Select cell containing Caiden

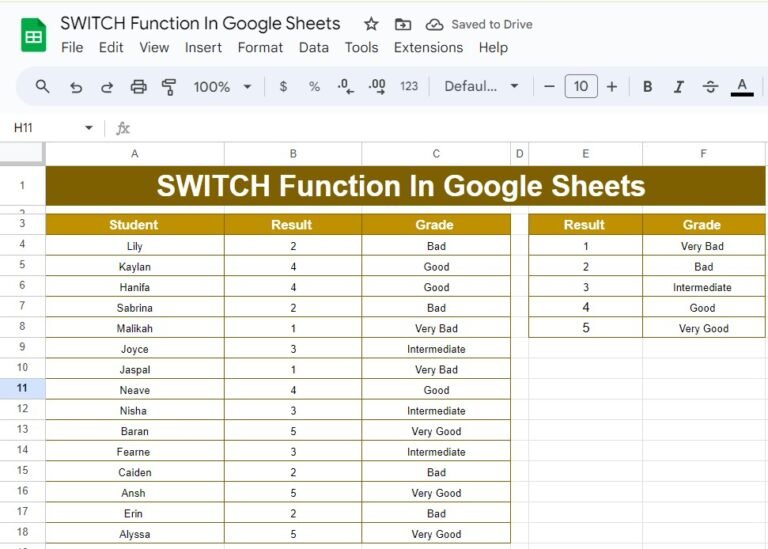point(135,472)
